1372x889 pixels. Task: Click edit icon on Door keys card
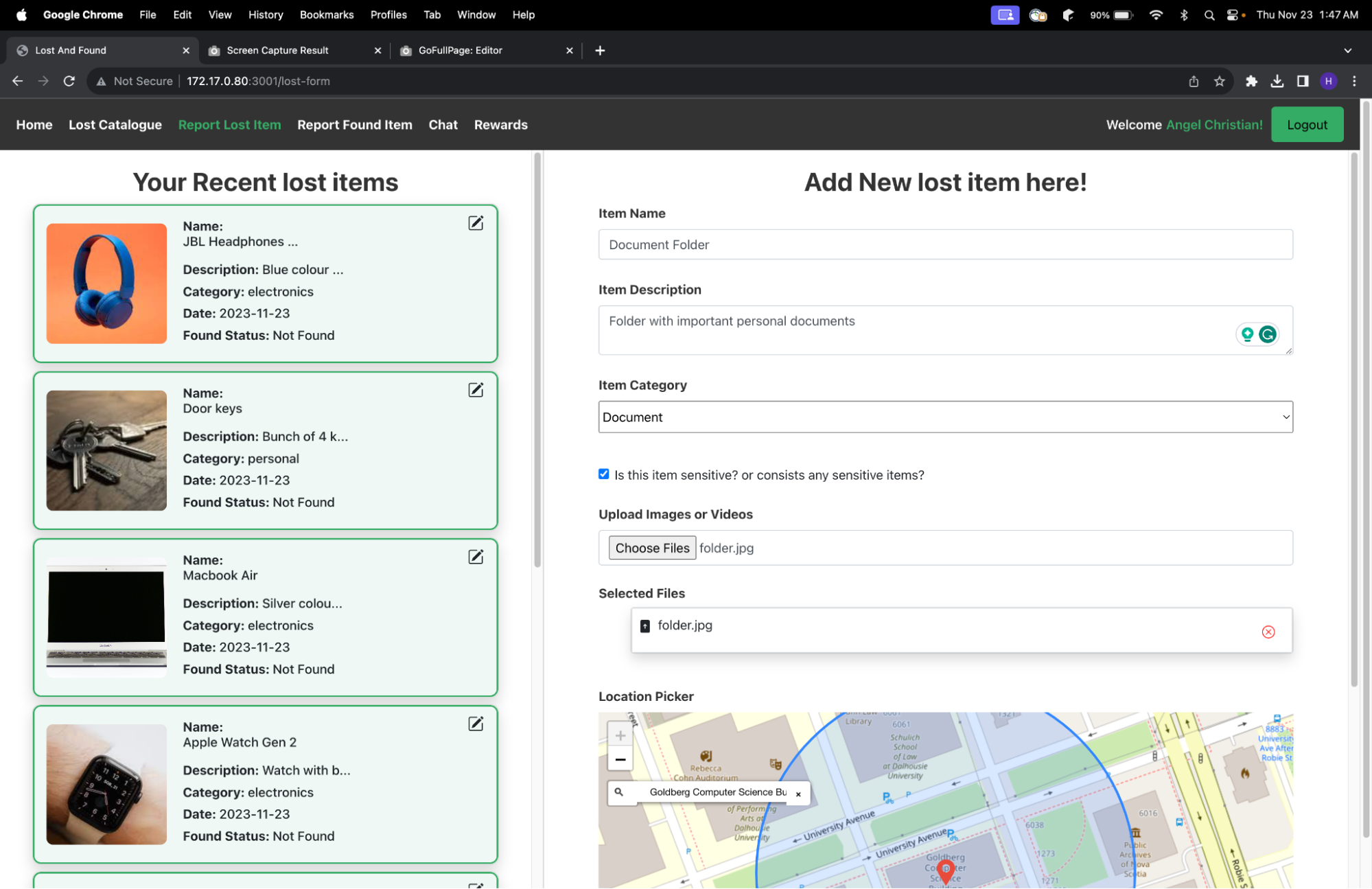click(476, 390)
